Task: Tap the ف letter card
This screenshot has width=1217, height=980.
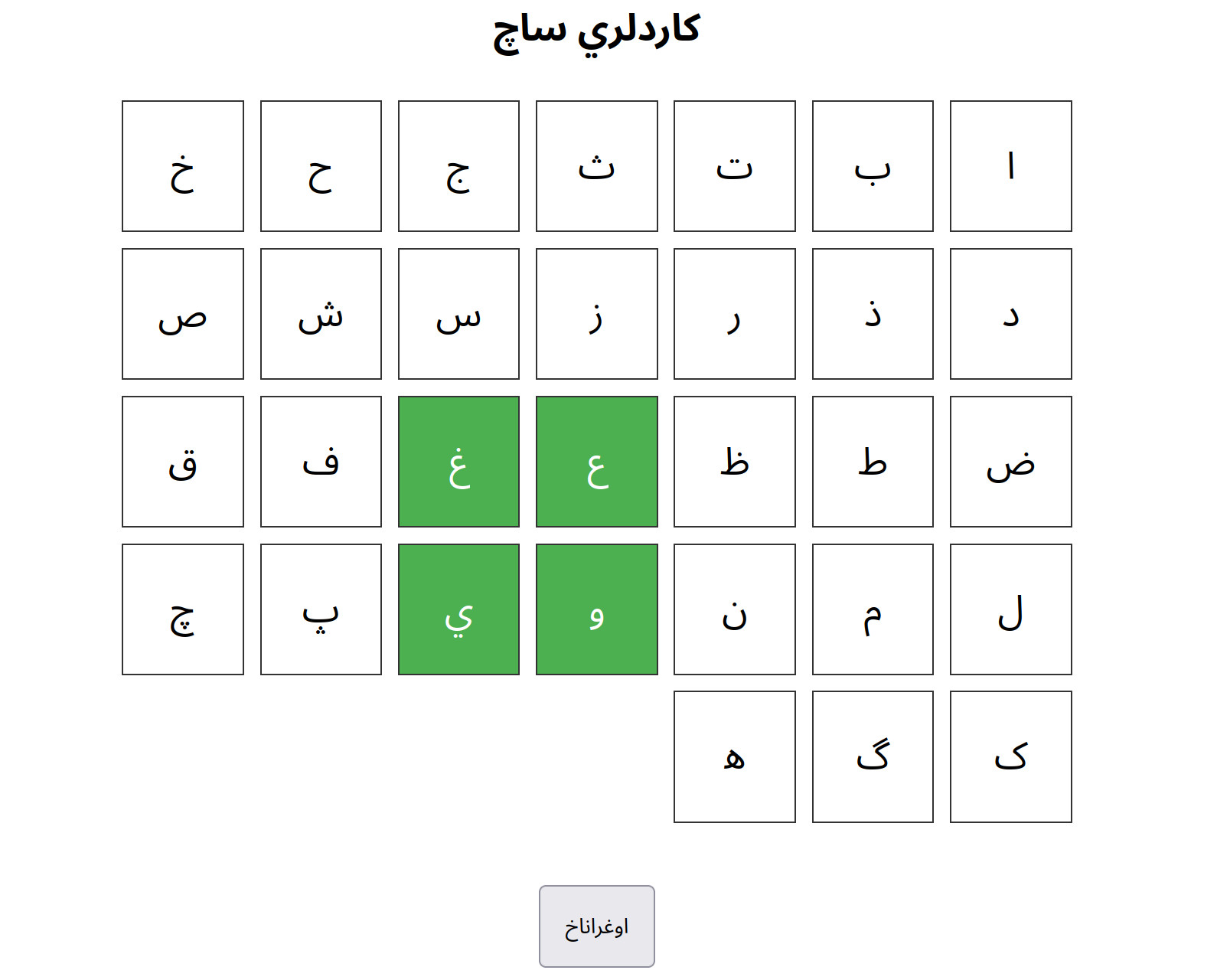Action: click(321, 462)
